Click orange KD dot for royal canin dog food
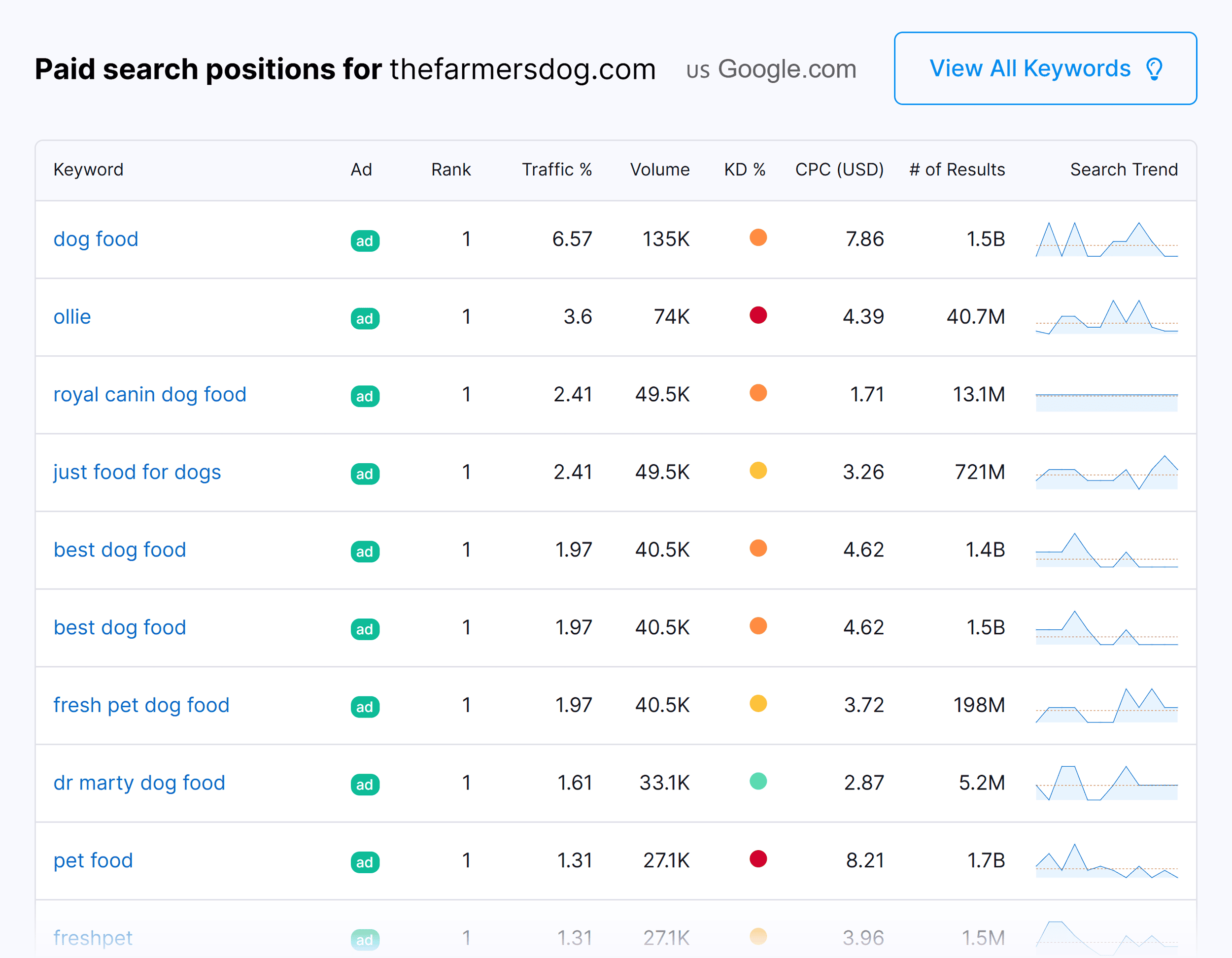 [758, 393]
